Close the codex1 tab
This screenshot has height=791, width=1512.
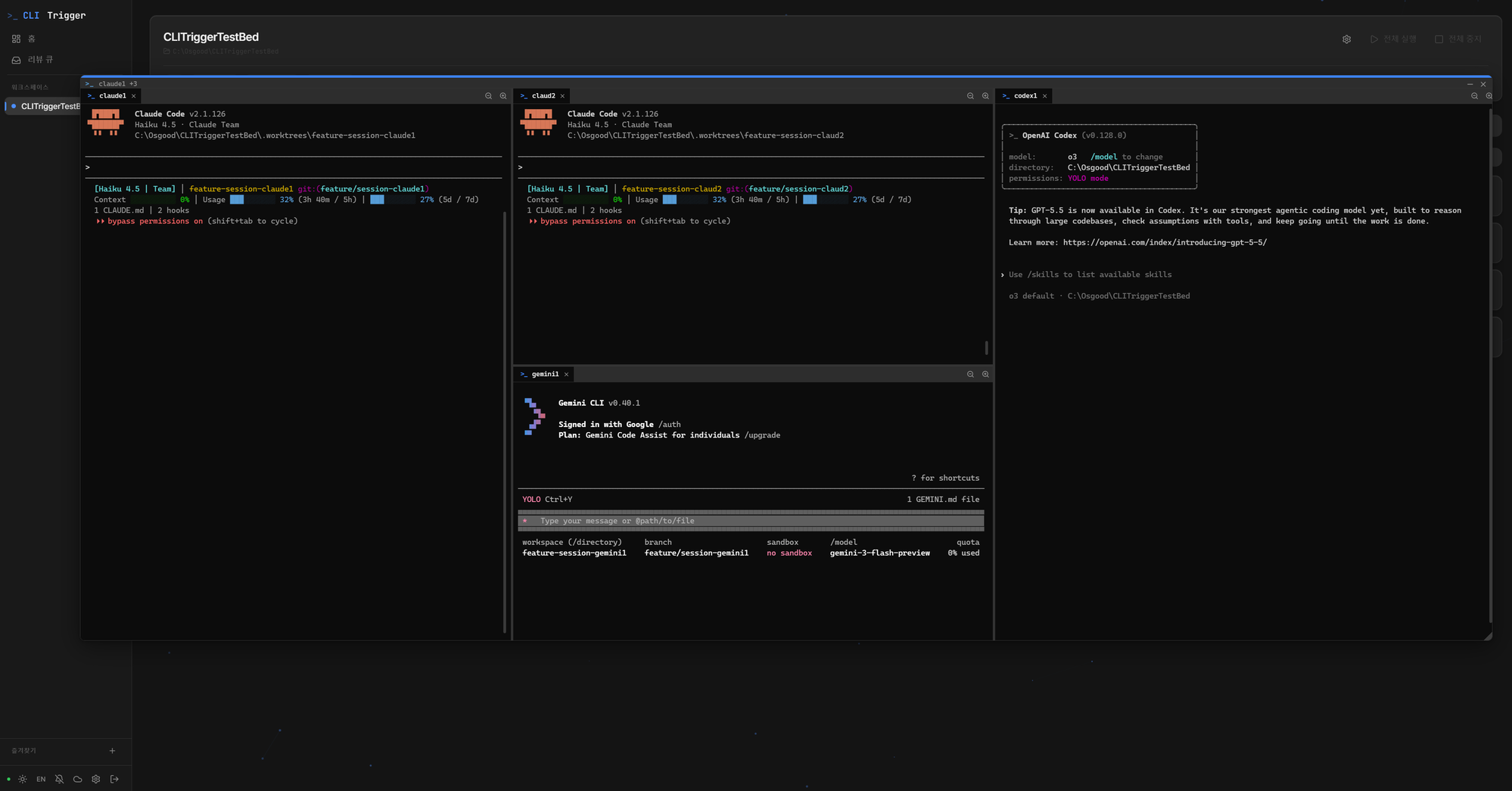[1045, 96]
